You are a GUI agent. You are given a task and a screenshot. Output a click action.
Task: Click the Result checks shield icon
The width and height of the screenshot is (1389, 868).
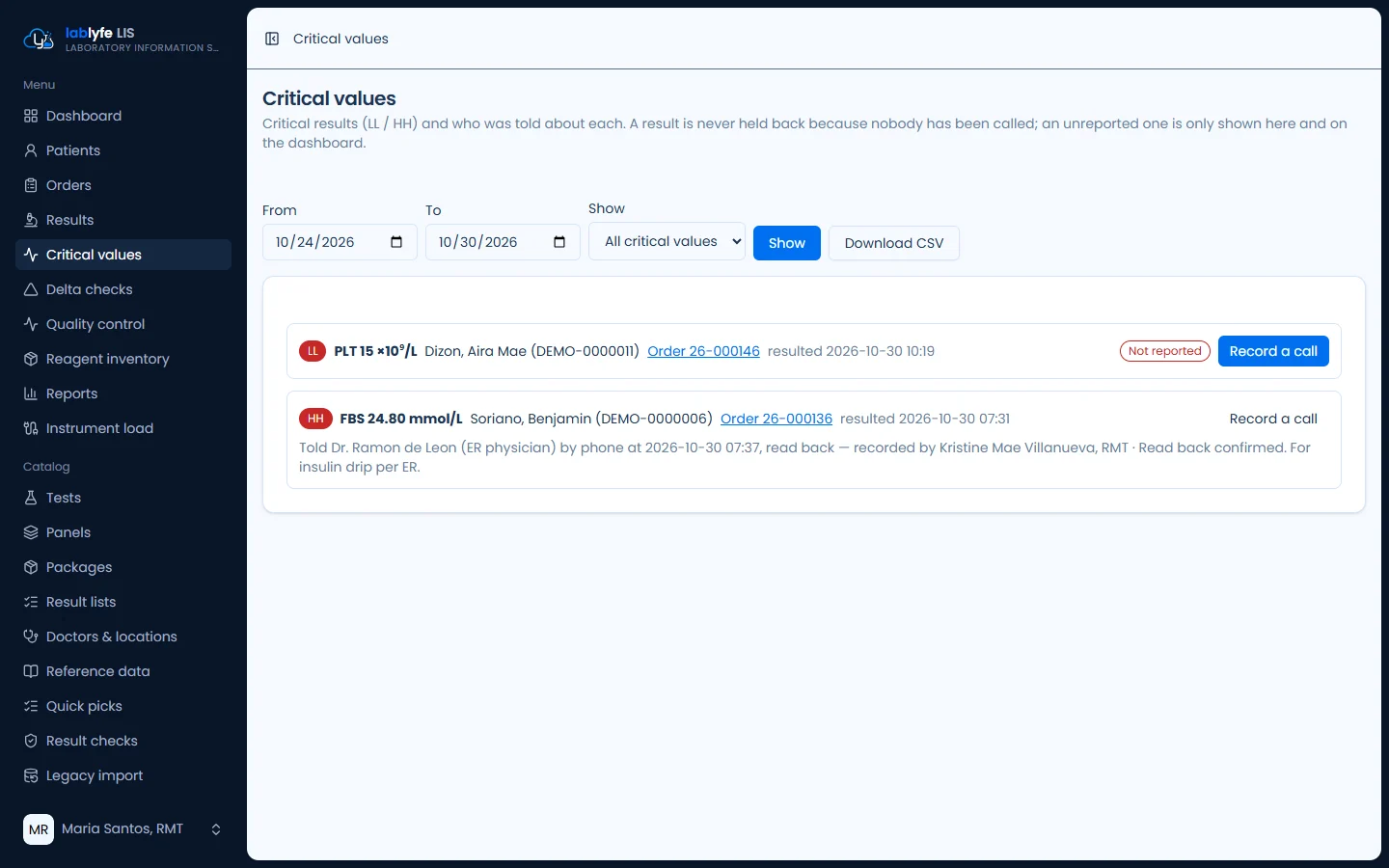[x=31, y=741]
